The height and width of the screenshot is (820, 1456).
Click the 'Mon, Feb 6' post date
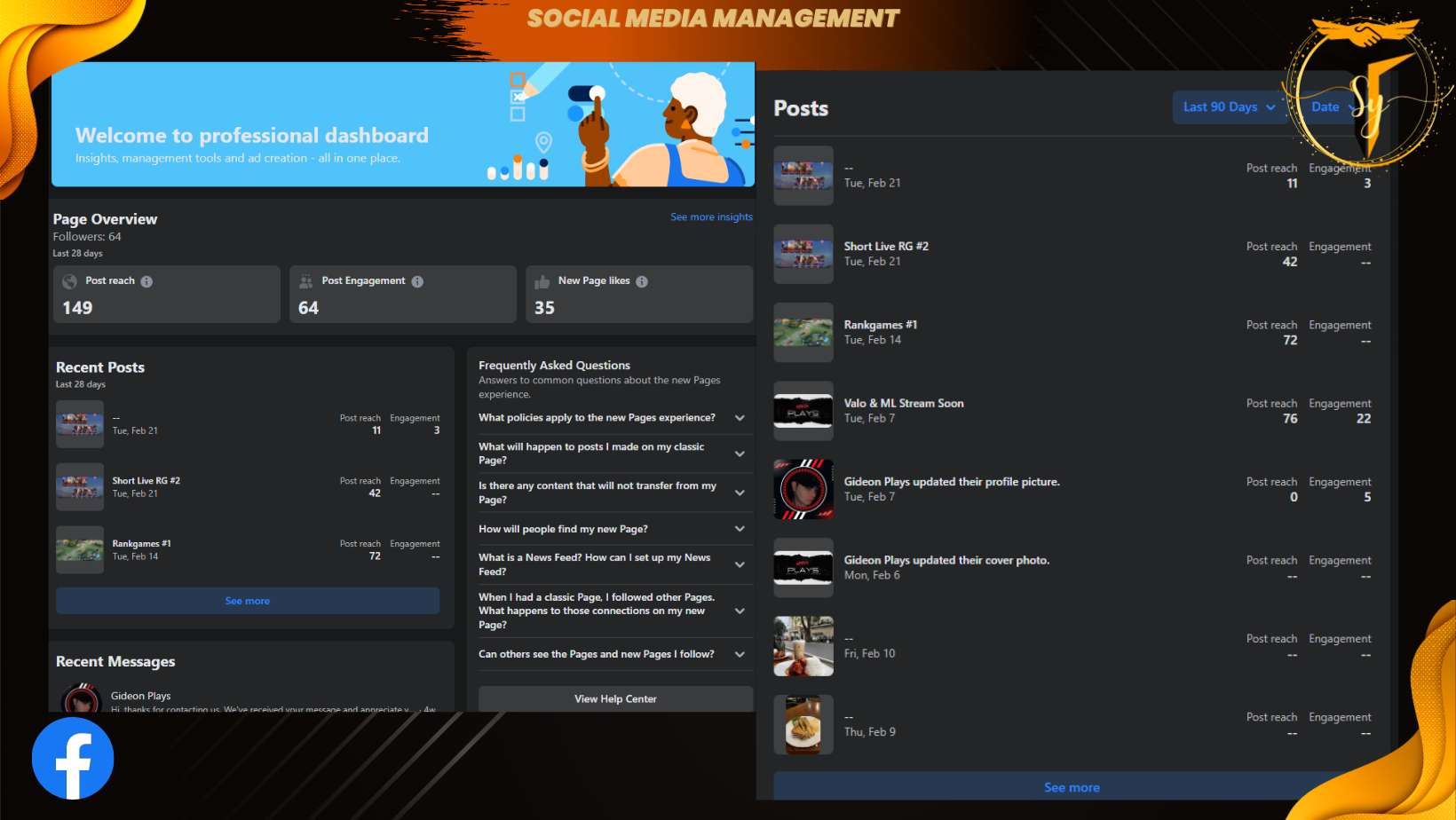click(x=872, y=575)
